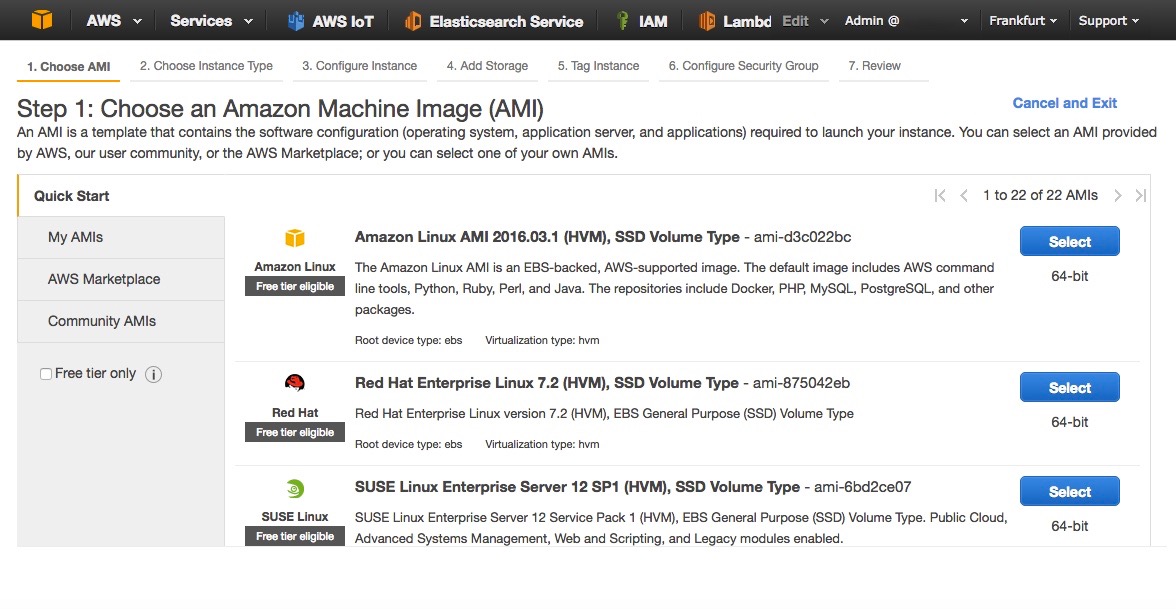The image size is (1176, 609).
Task: Click SUSE Linux Enterprise Server 12 SP1 title
Action: click(577, 487)
